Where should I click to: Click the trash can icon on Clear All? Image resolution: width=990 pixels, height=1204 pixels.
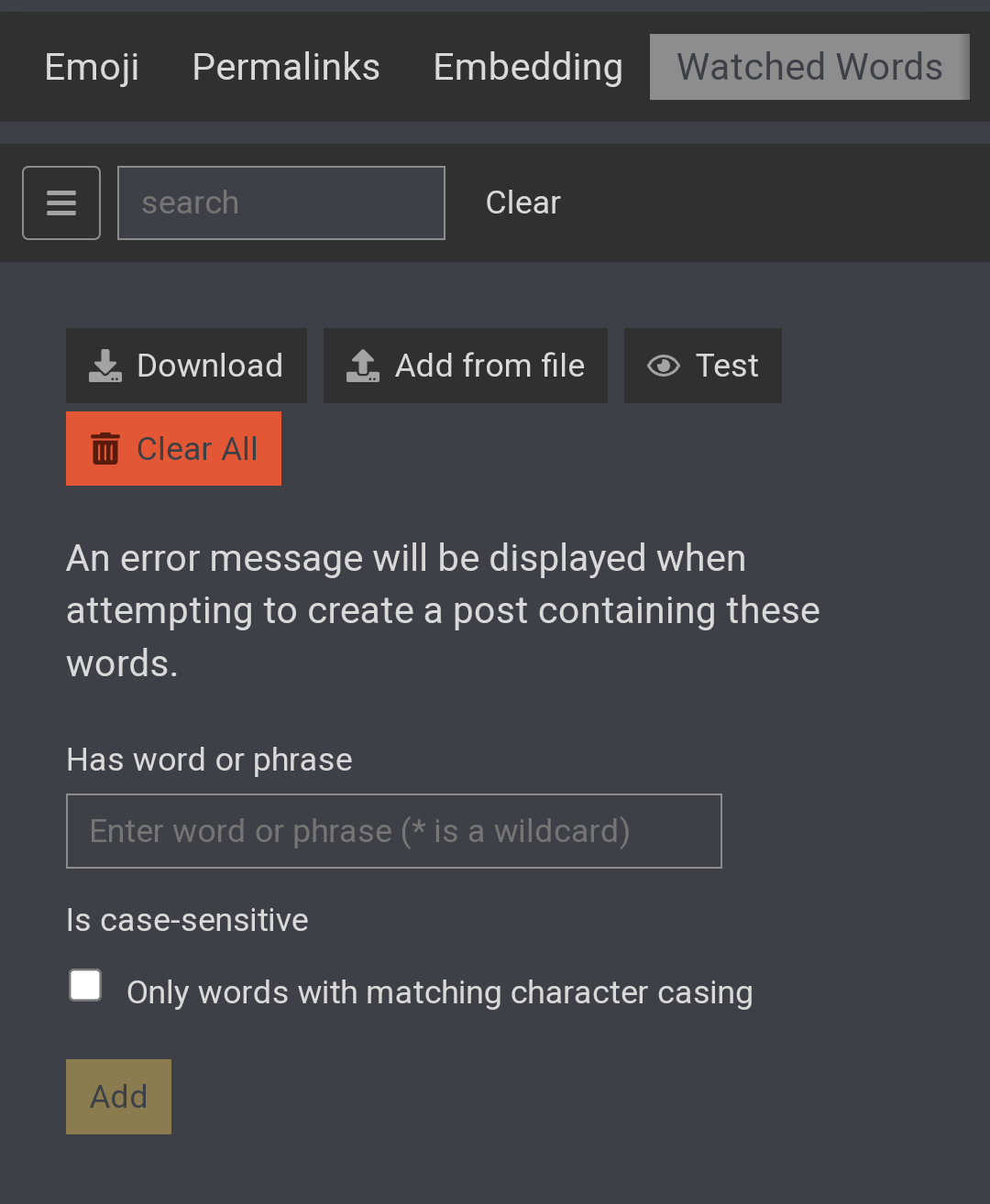tap(105, 449)
